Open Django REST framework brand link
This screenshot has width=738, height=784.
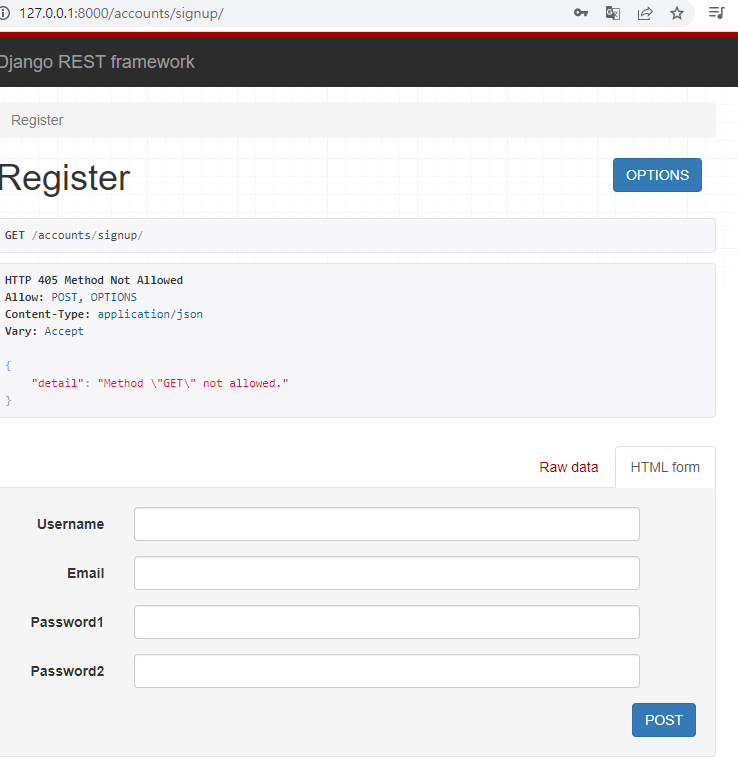[x=96, y=62]
